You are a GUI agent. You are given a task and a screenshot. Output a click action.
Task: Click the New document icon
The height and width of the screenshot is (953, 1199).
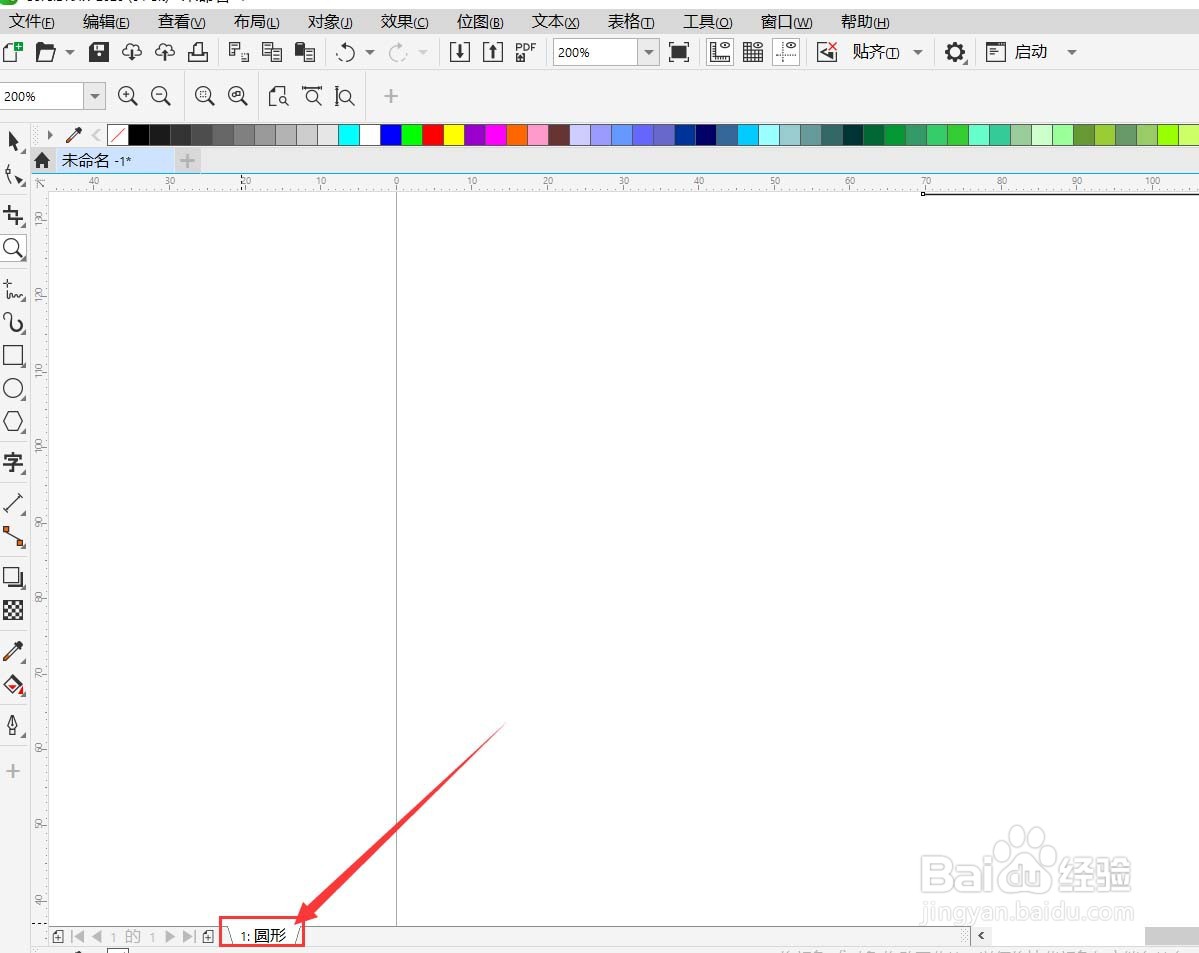tap(13, 52)
